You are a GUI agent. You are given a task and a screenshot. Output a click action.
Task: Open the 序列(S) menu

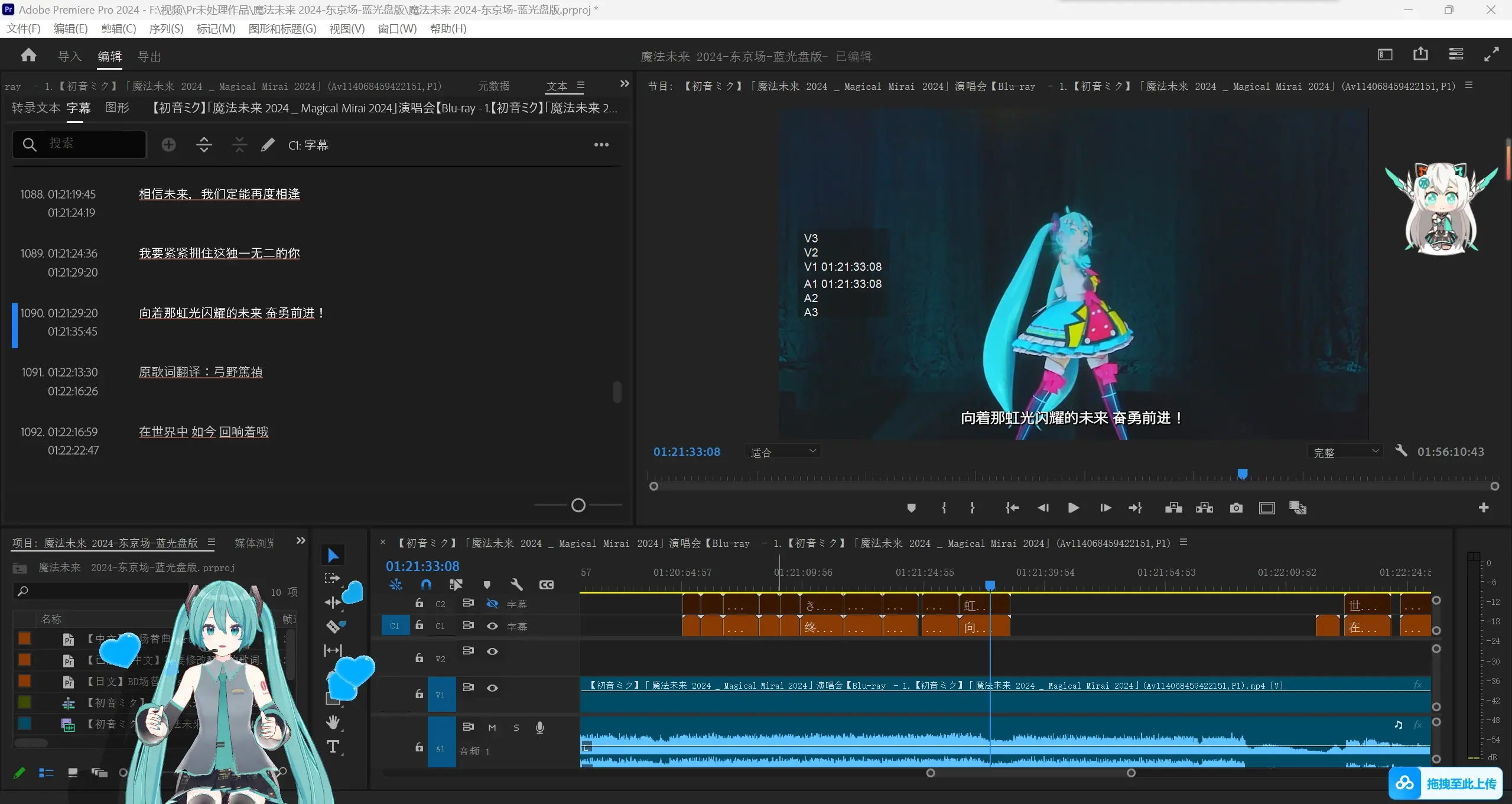(166, 28)
